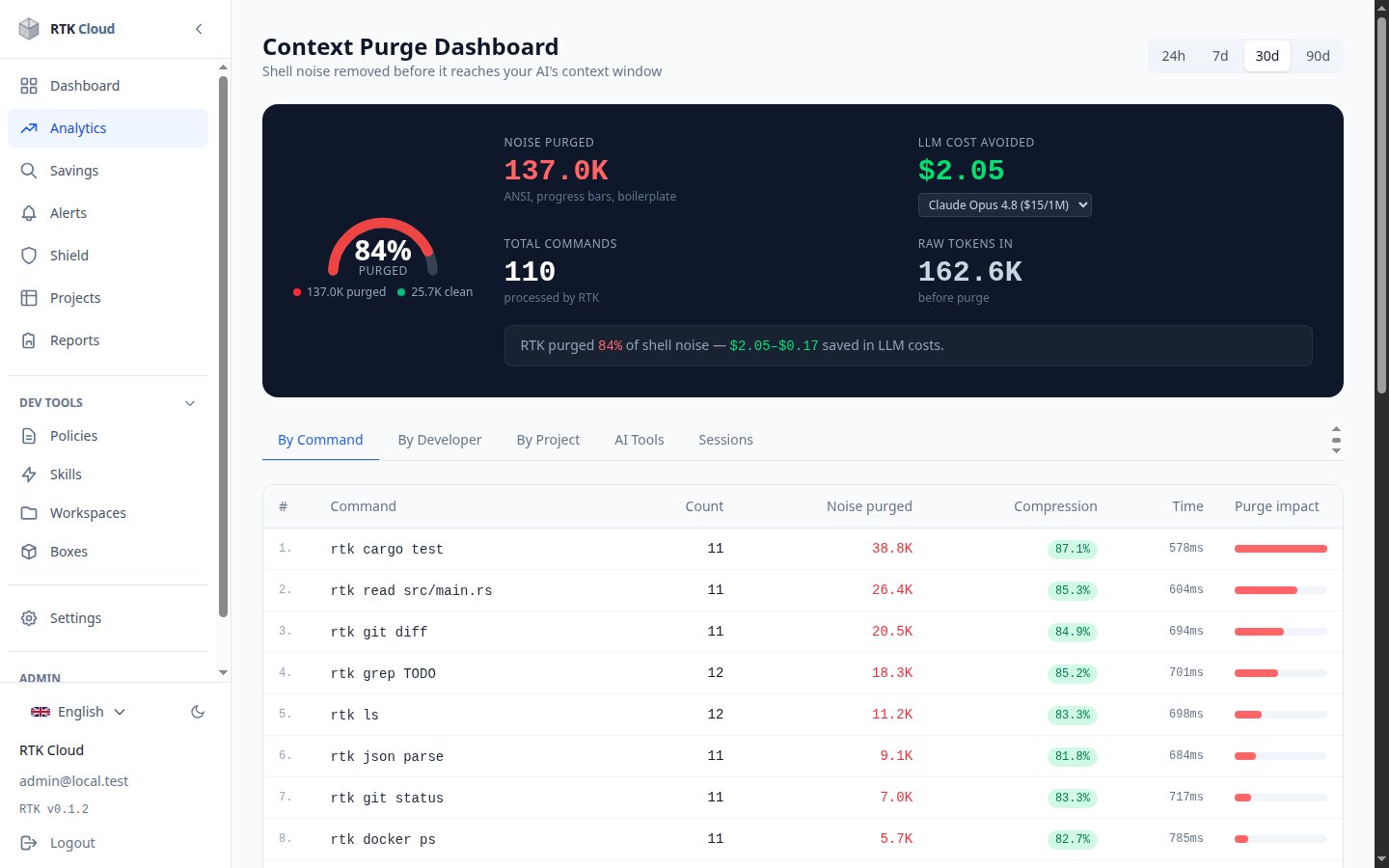
Task: Click the admin@local.test account email
Action: point(73,781)
